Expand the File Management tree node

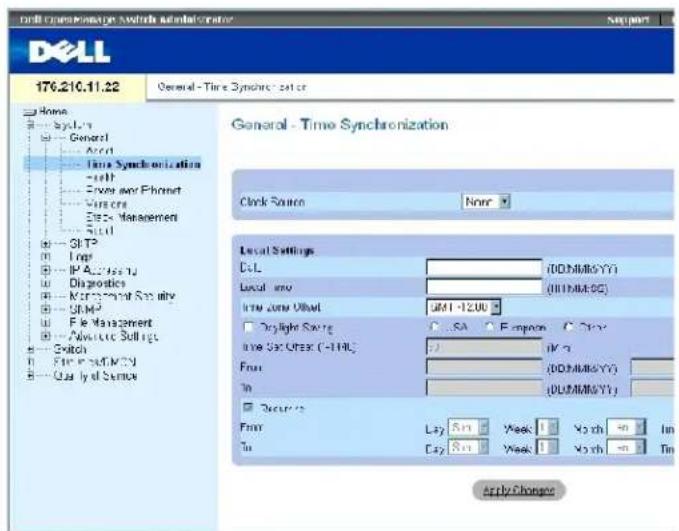coord(45,323)
